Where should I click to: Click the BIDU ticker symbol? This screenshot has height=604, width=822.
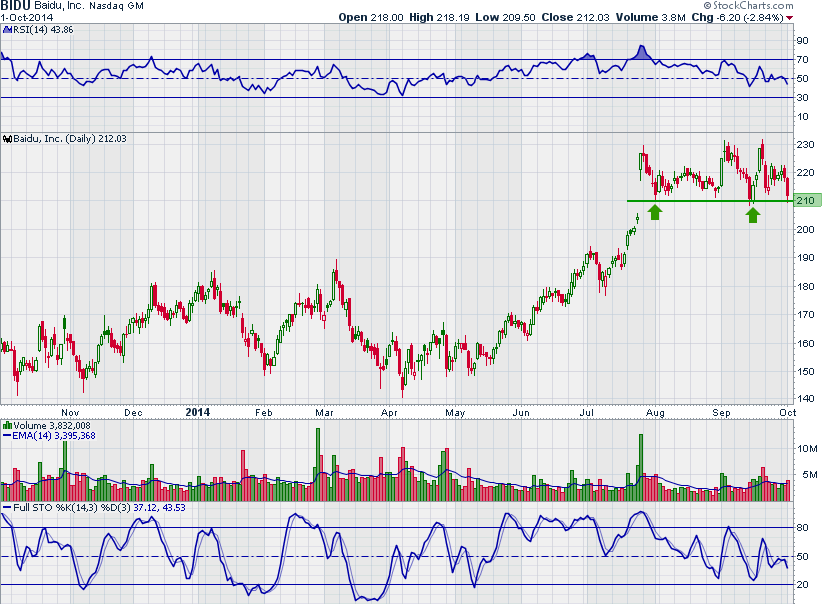point(16,6)
